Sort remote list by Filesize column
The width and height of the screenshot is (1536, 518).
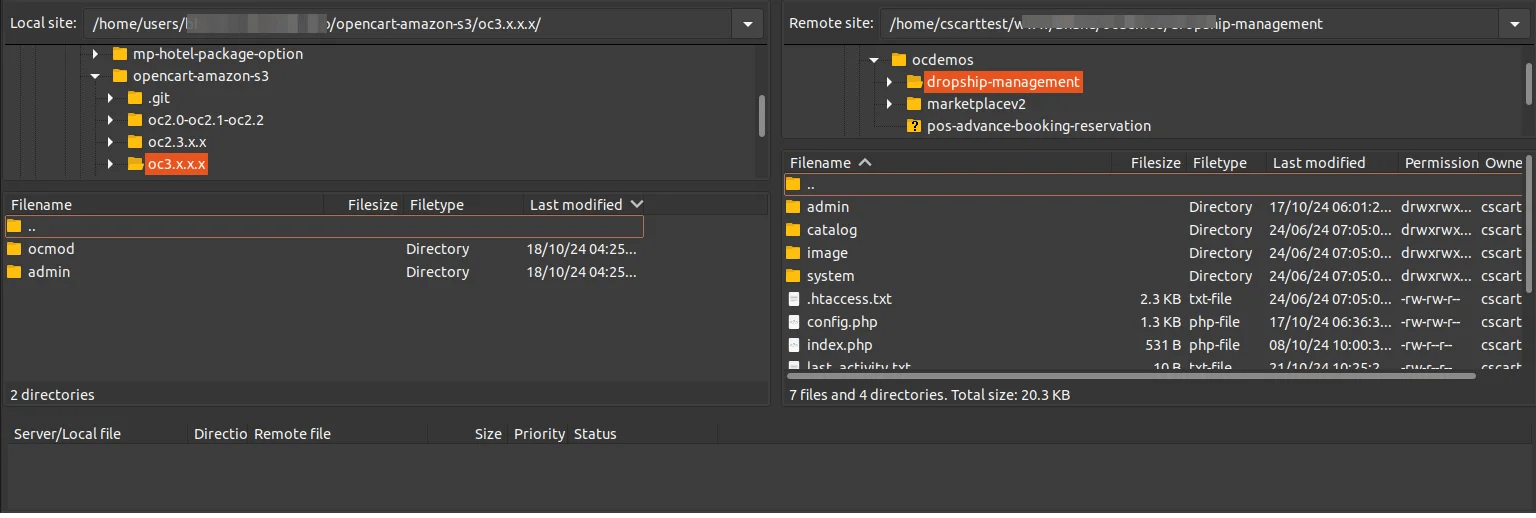tap(1155, 163)
